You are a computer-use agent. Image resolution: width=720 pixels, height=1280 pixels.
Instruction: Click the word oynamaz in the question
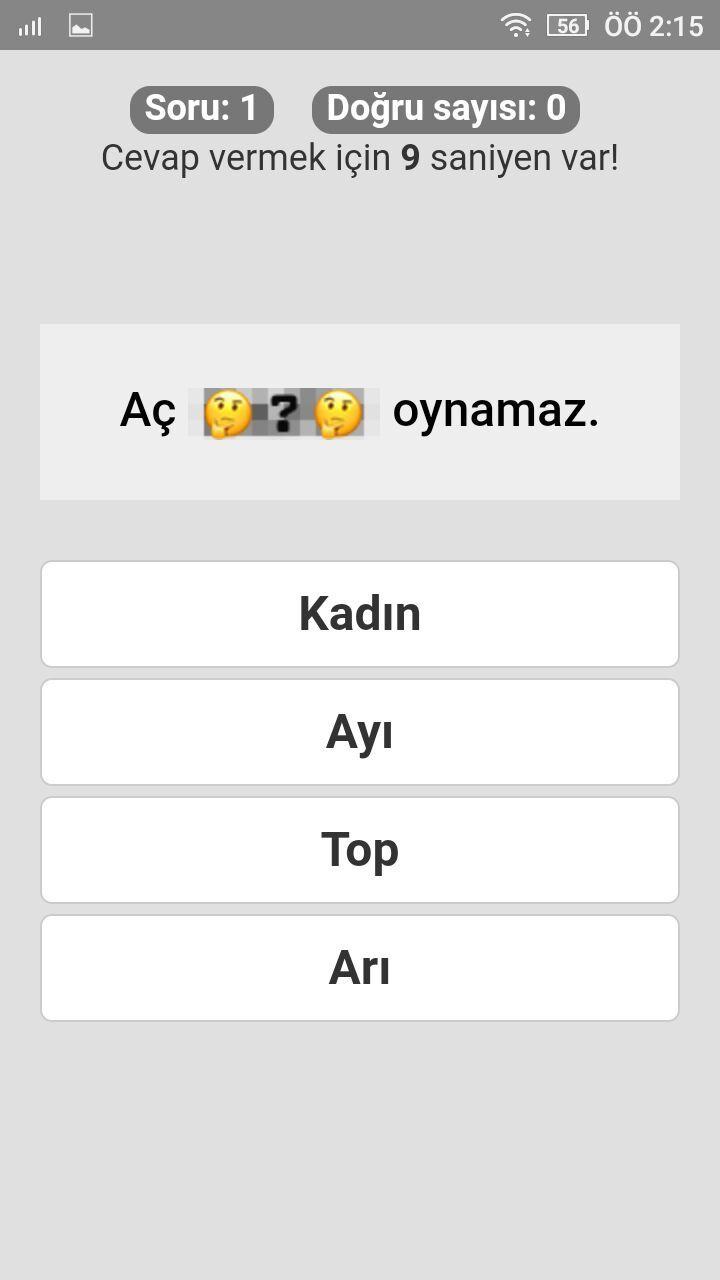[494, 411]
